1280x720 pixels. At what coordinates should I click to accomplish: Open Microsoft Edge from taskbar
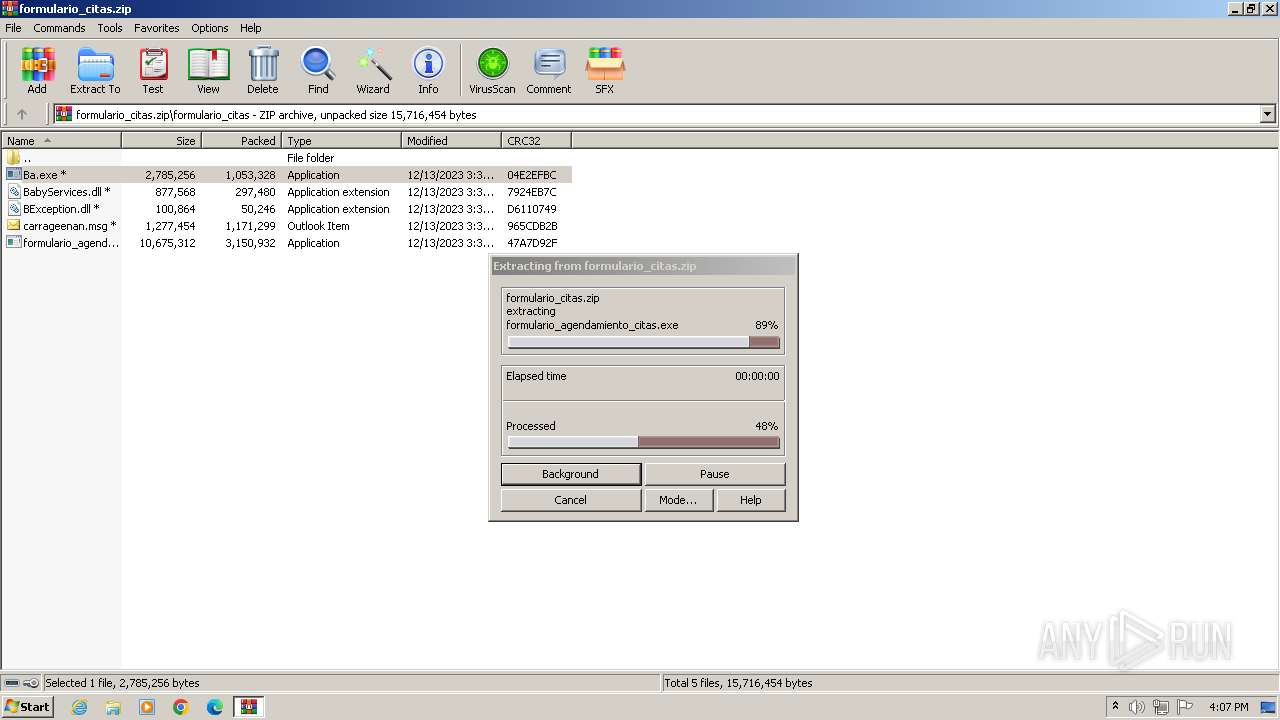215,707
